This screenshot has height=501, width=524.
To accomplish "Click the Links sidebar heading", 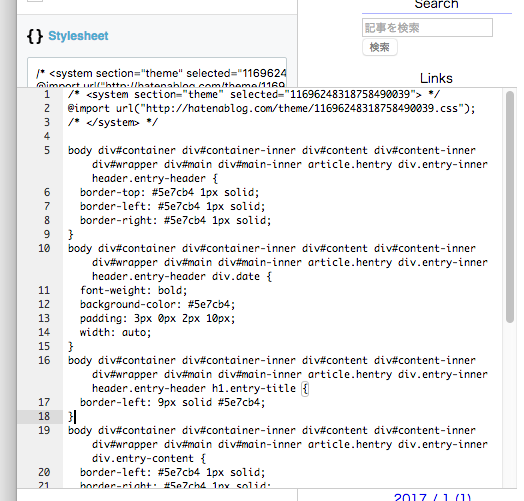I will coord(436,78).
